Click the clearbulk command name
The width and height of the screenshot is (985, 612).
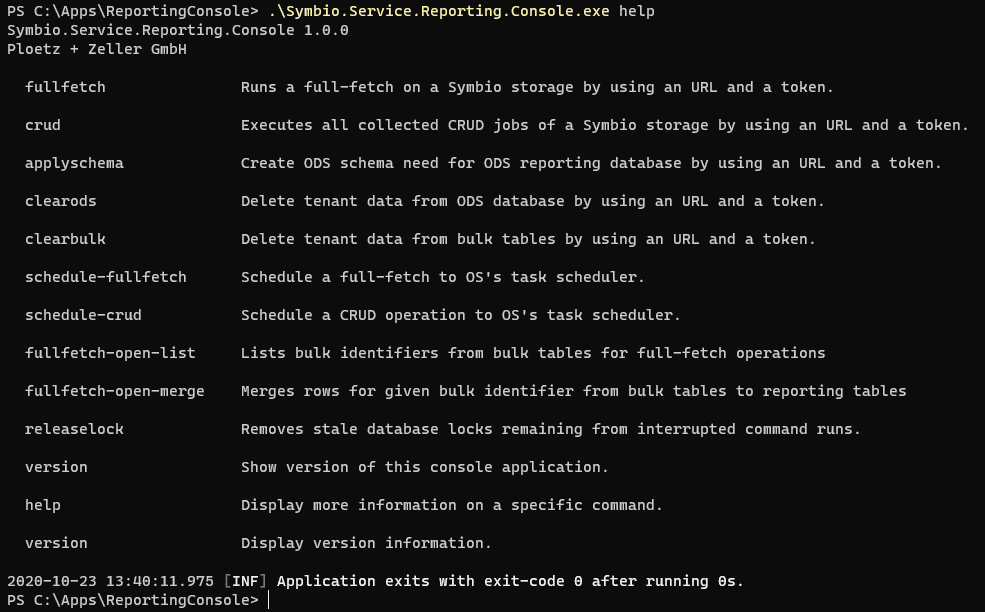(x=65, y=239)
